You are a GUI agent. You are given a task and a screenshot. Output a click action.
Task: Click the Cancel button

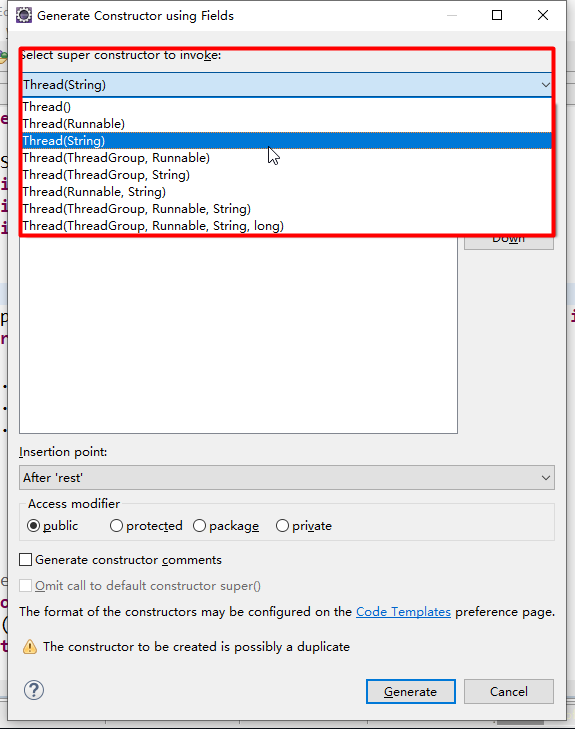(509, 691)
